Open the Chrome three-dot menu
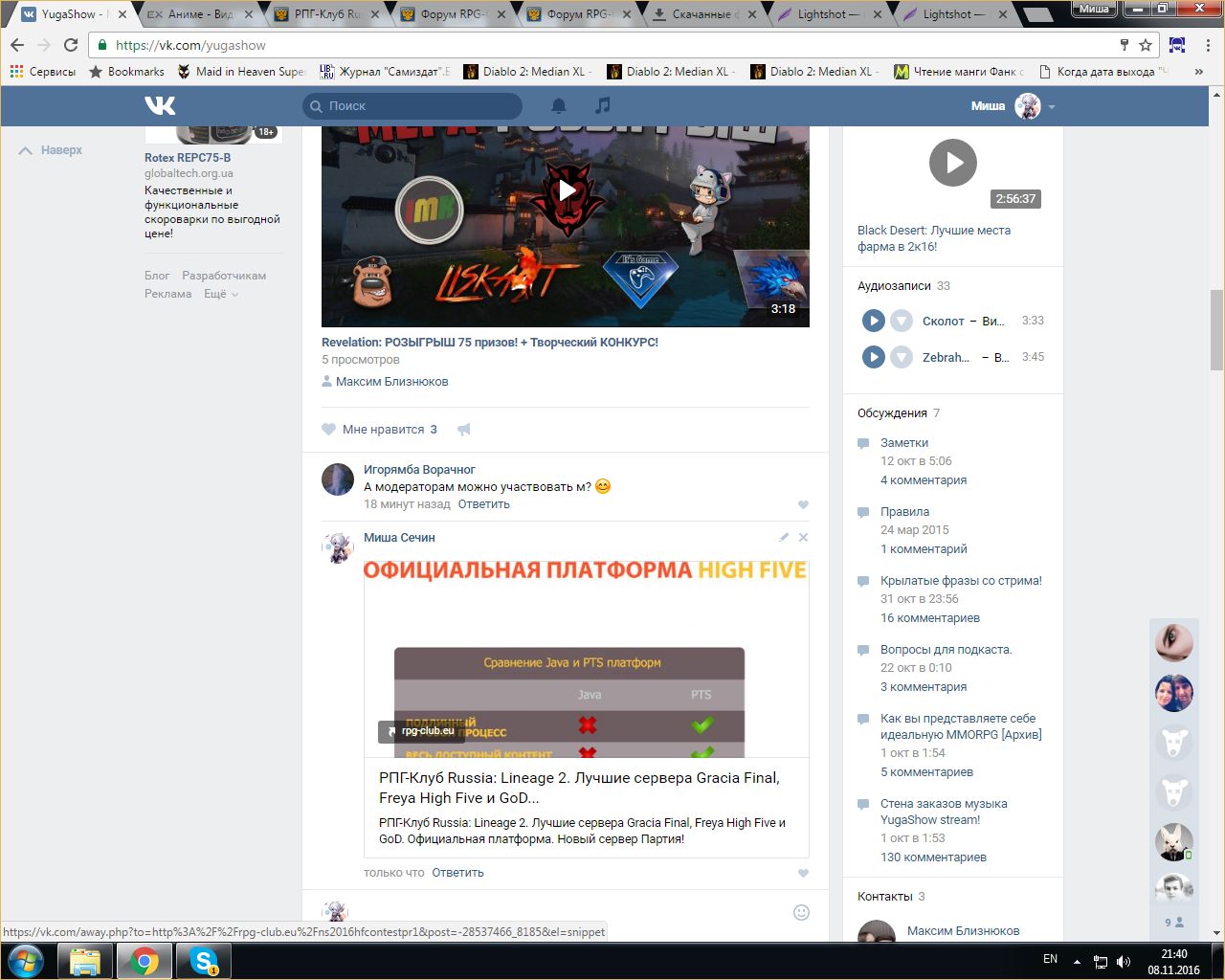Viewport: 1225px width, 980px height. (1208, 45)
